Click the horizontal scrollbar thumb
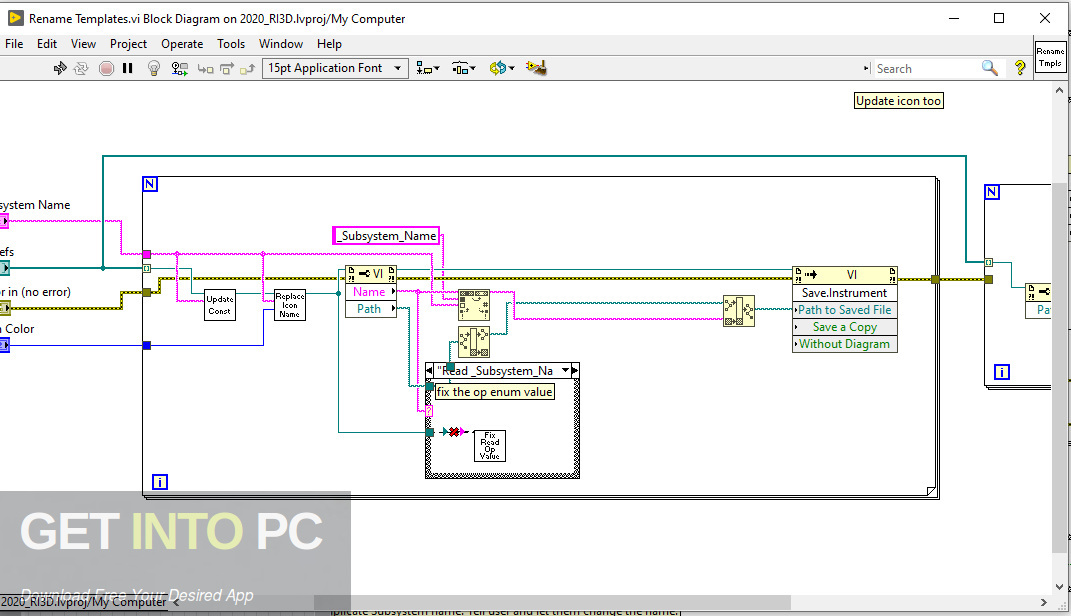The width and height of the screenshot is (1071, 616). click(x=552, y=602)
